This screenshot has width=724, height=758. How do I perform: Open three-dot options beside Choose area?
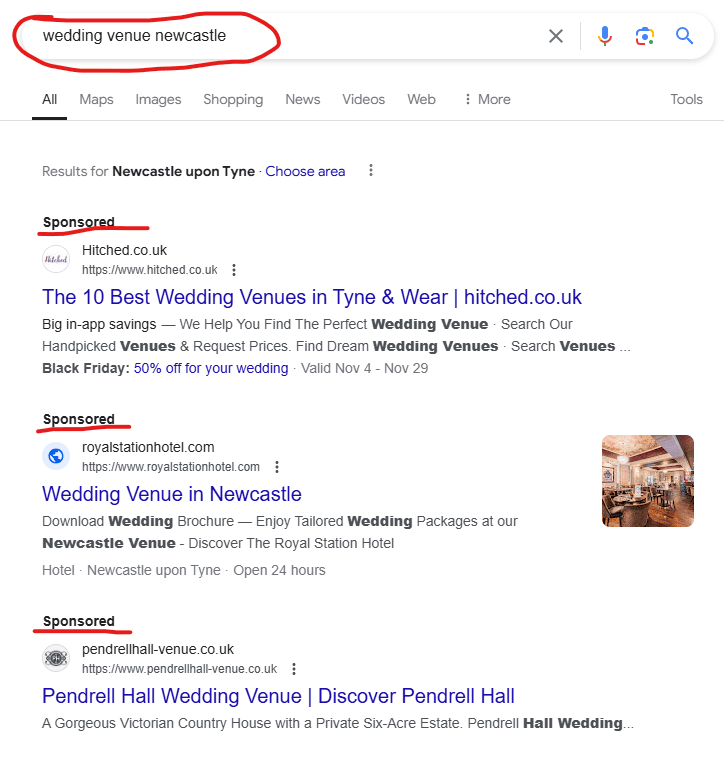click(x=371, y=171)
